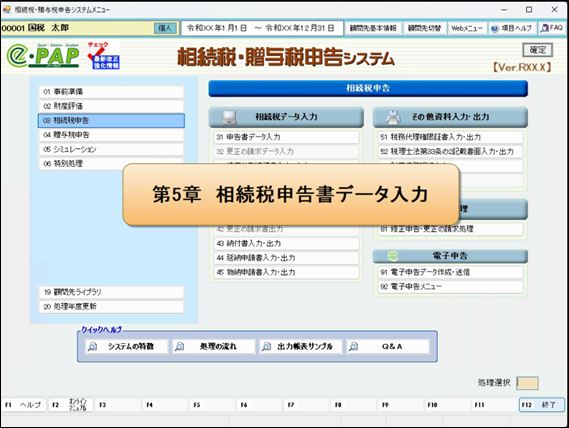The height and width of the screenshot is (428, 569).
Task: Click the printer icon in その他資料入力・出力 header
Action: 393,117
